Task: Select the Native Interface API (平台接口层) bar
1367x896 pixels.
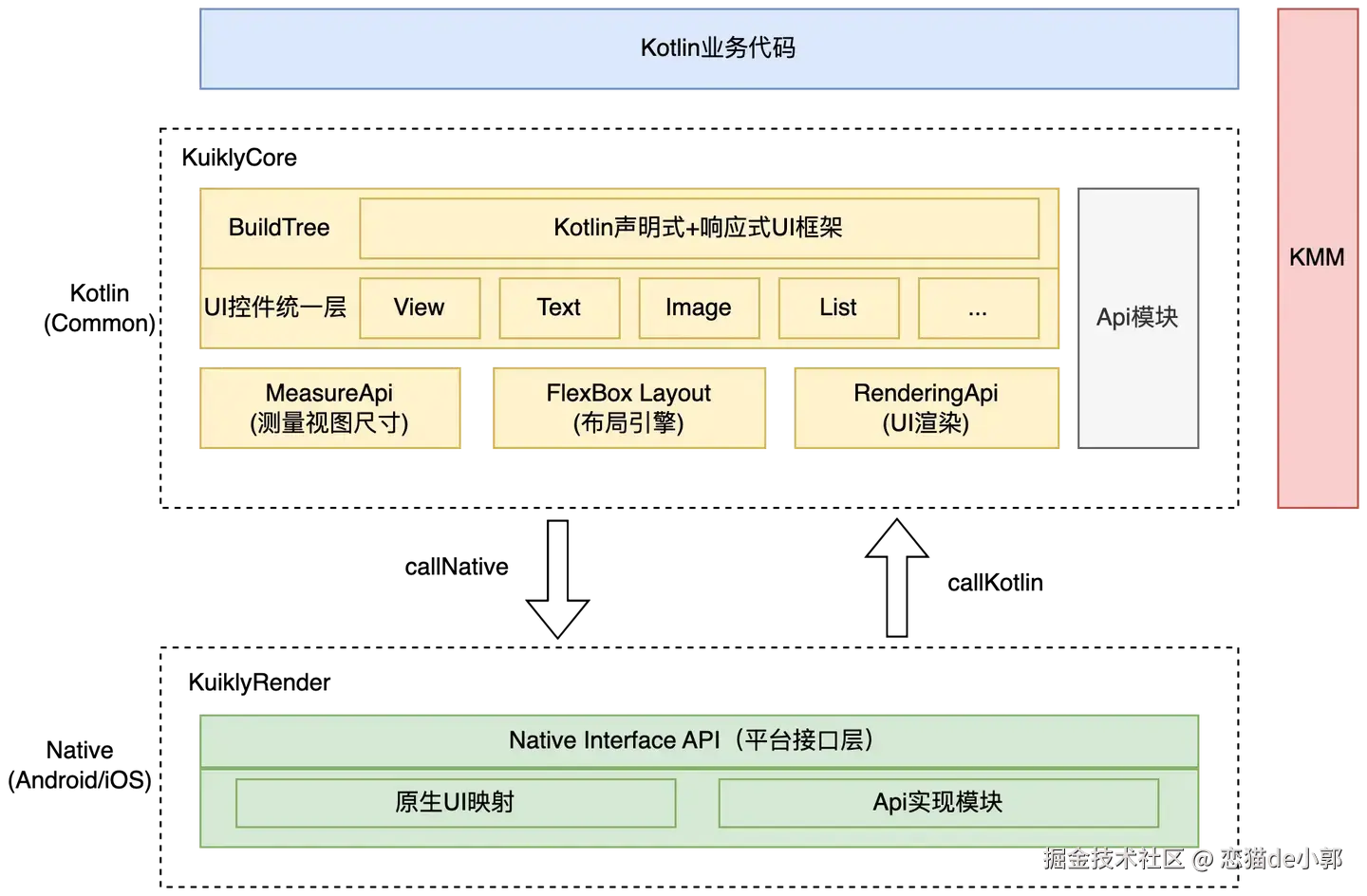Action: point(699,741)
